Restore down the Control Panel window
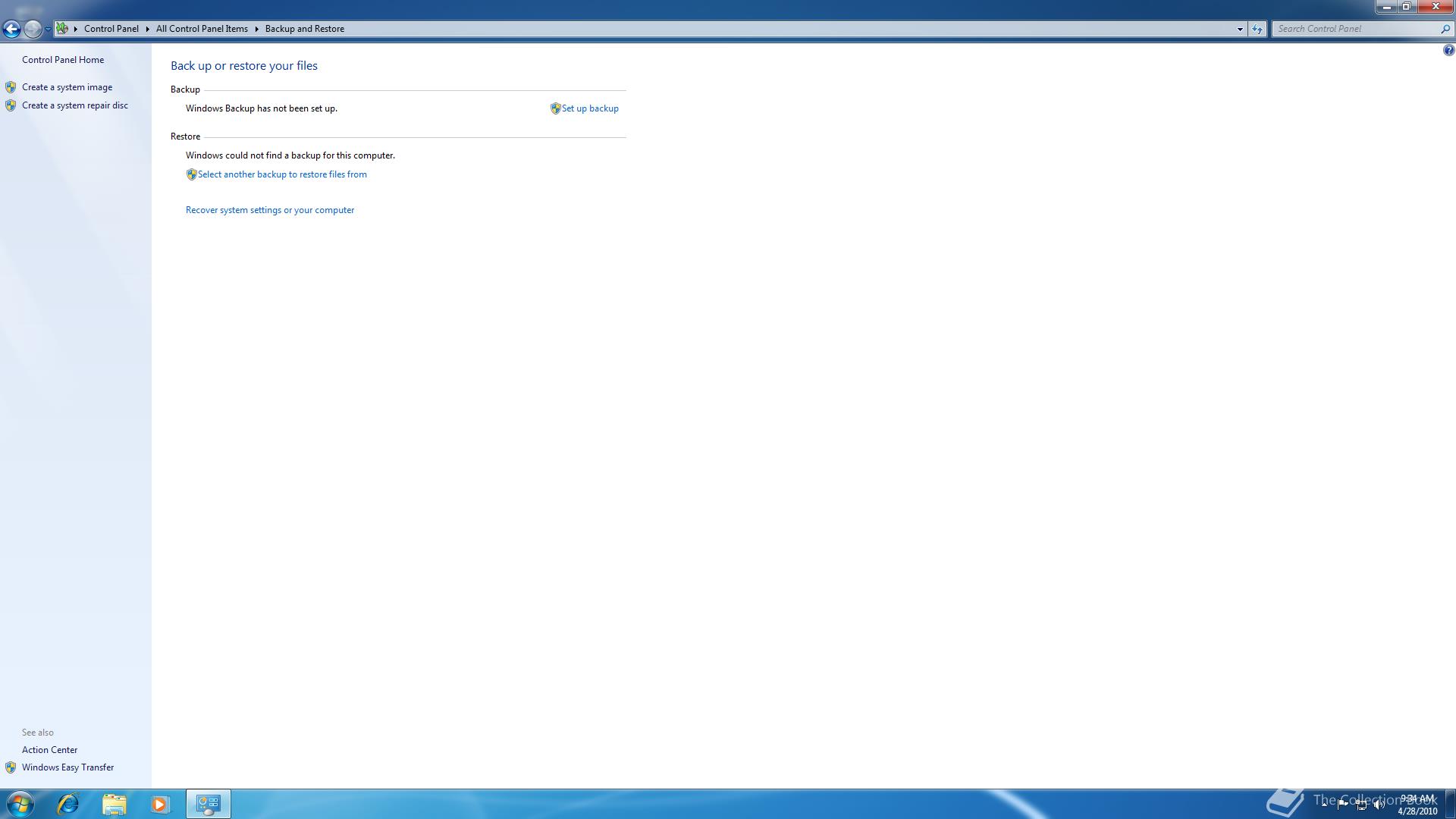The image size is (1456, 819). (x=1406, y=7)
